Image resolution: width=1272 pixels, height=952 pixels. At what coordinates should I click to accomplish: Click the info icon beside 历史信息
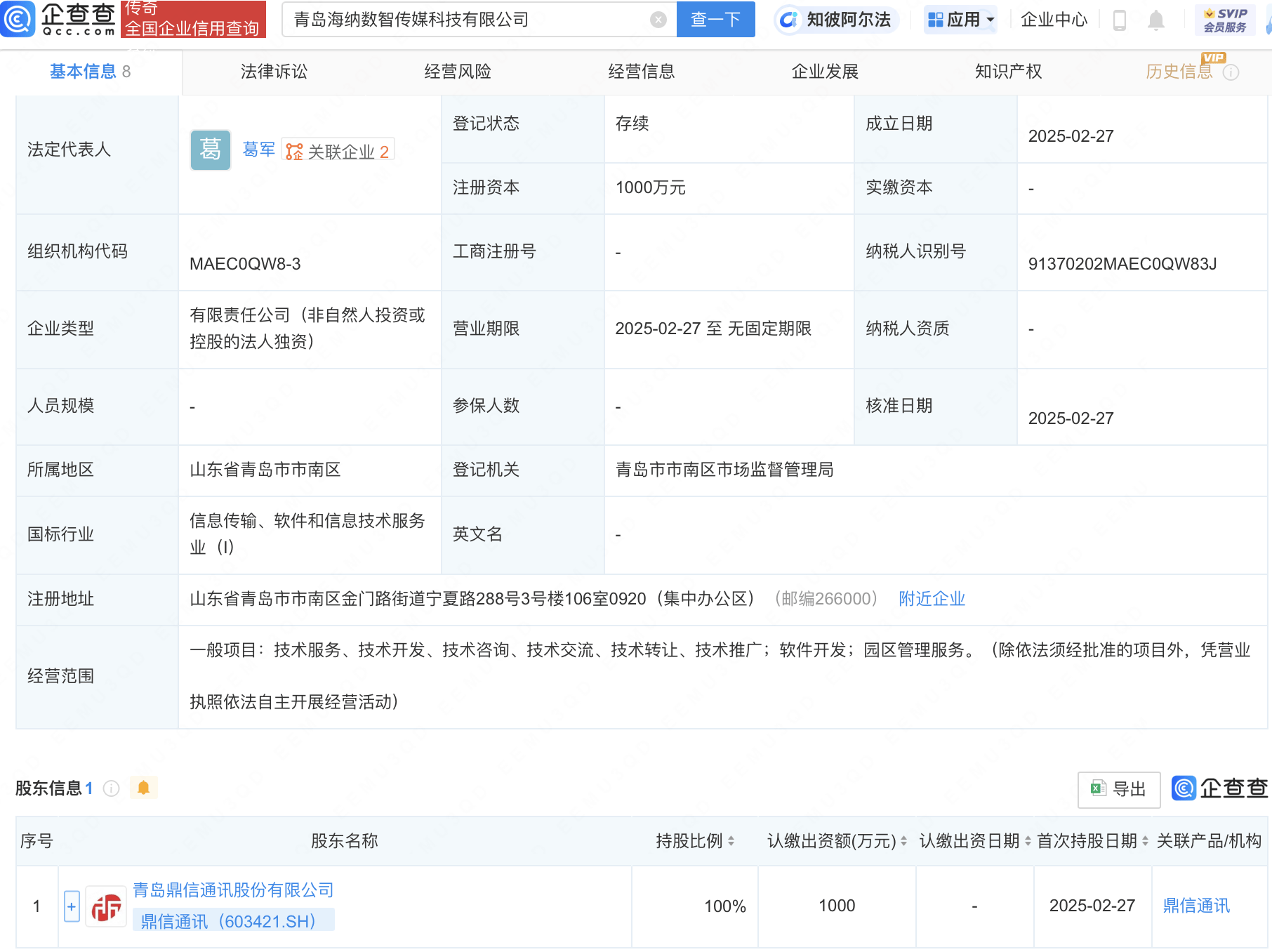[x=1231, y=72]
